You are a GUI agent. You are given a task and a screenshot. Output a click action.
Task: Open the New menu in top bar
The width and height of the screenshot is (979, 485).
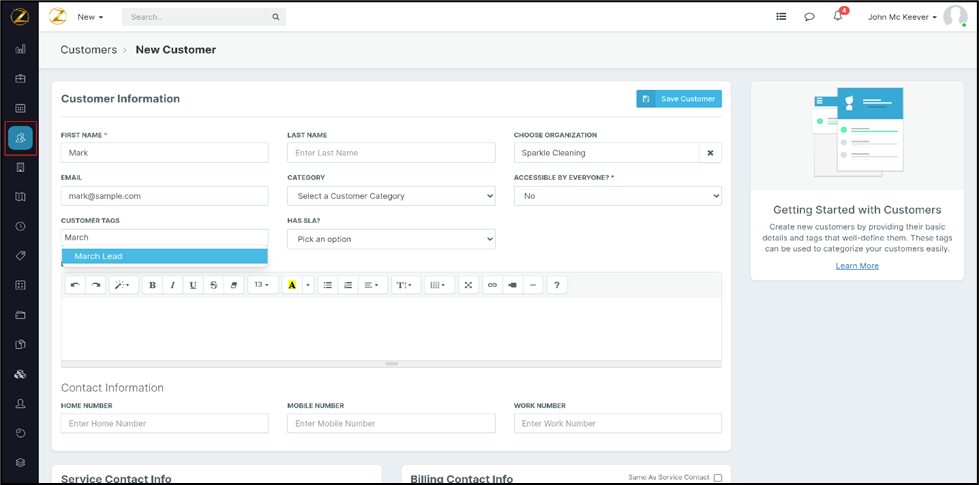[x=90, y=17]
